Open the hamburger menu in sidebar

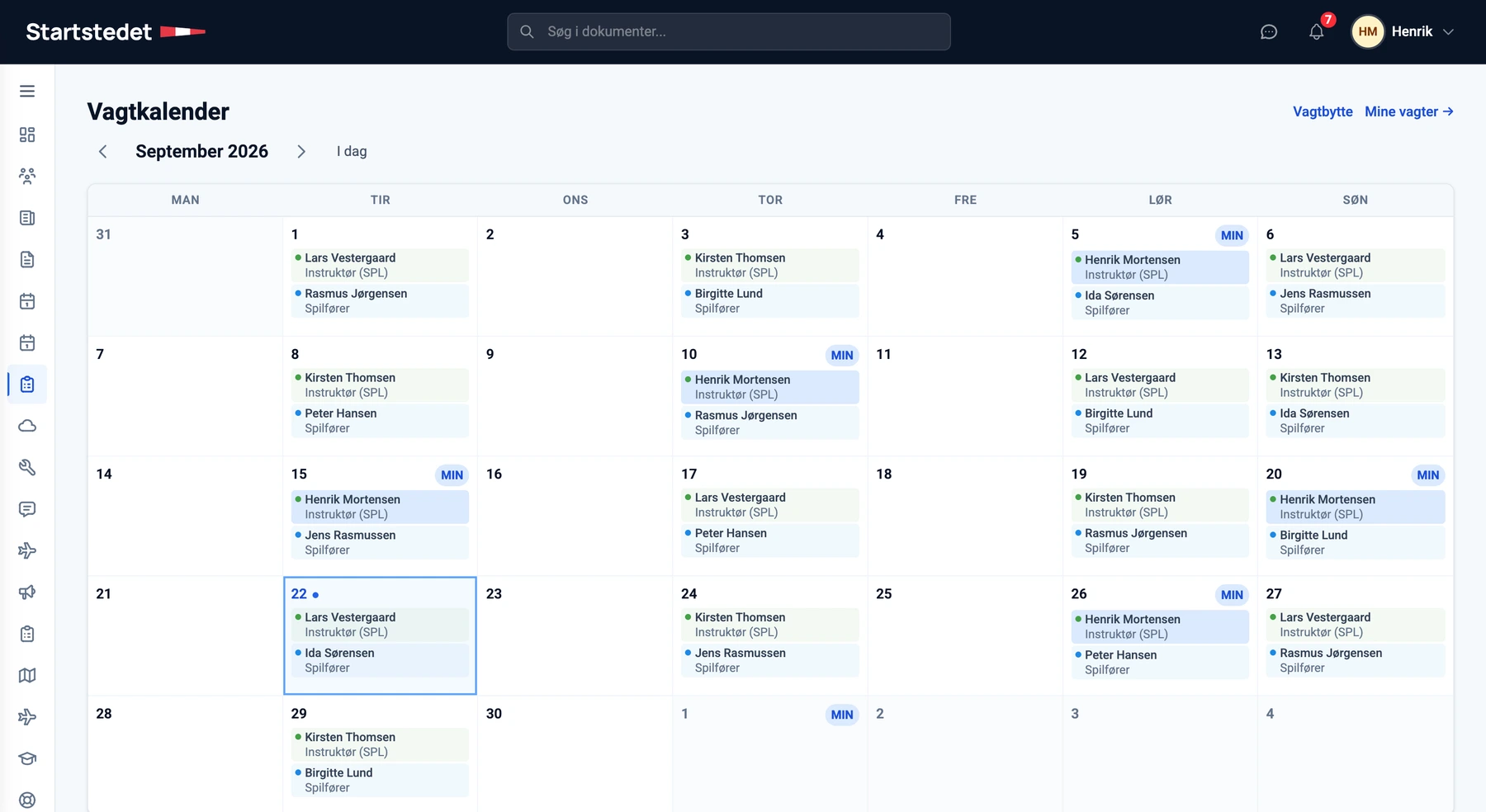click(x=27, y=92)
